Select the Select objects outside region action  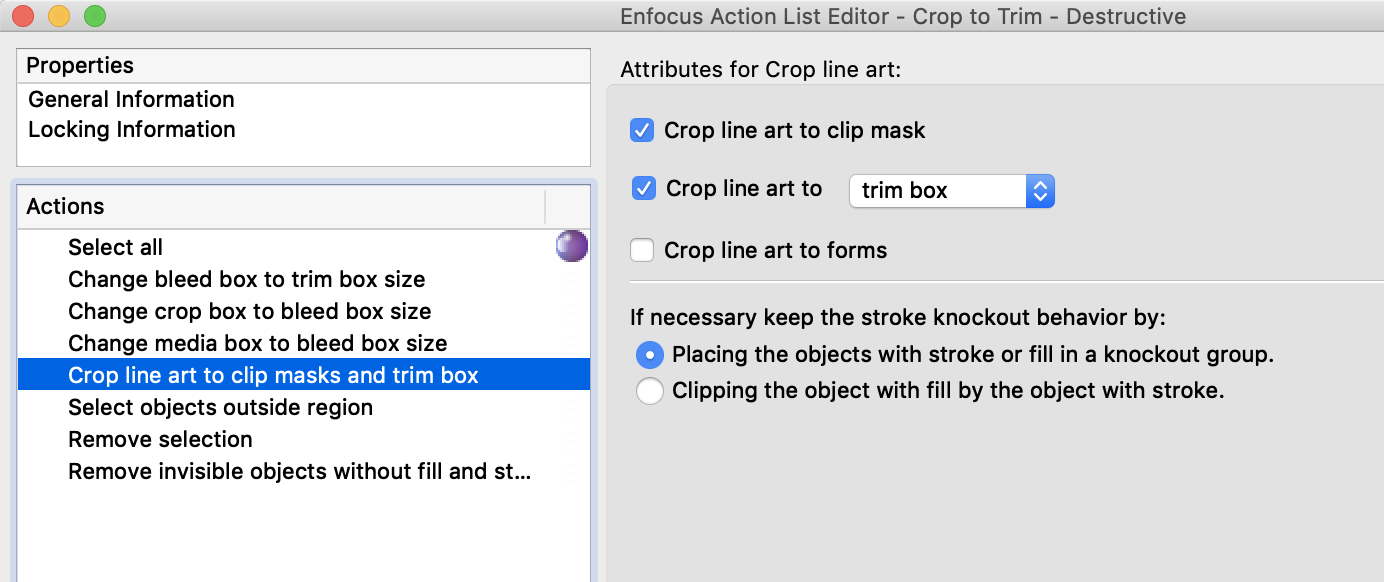click(220, 407)
